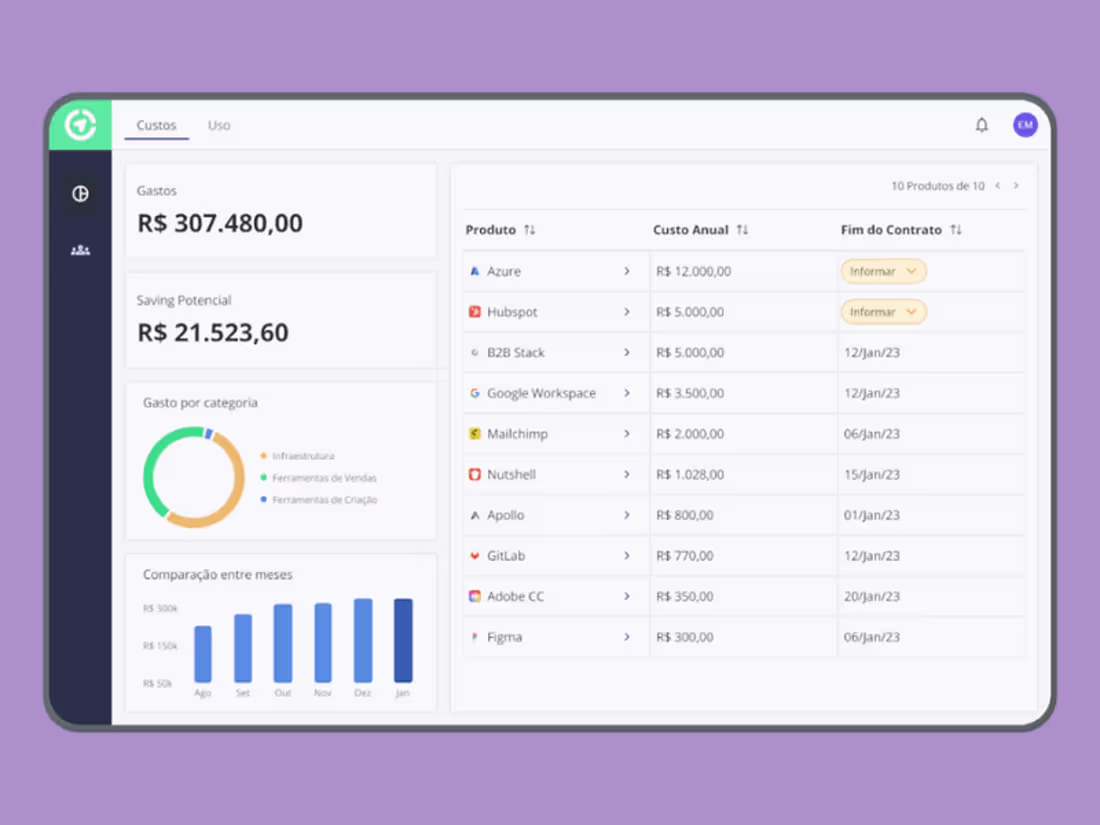The image size is (1100, 825).
Task: Open the pie chart dashboard sidebar icon
Action: (81, 194)
